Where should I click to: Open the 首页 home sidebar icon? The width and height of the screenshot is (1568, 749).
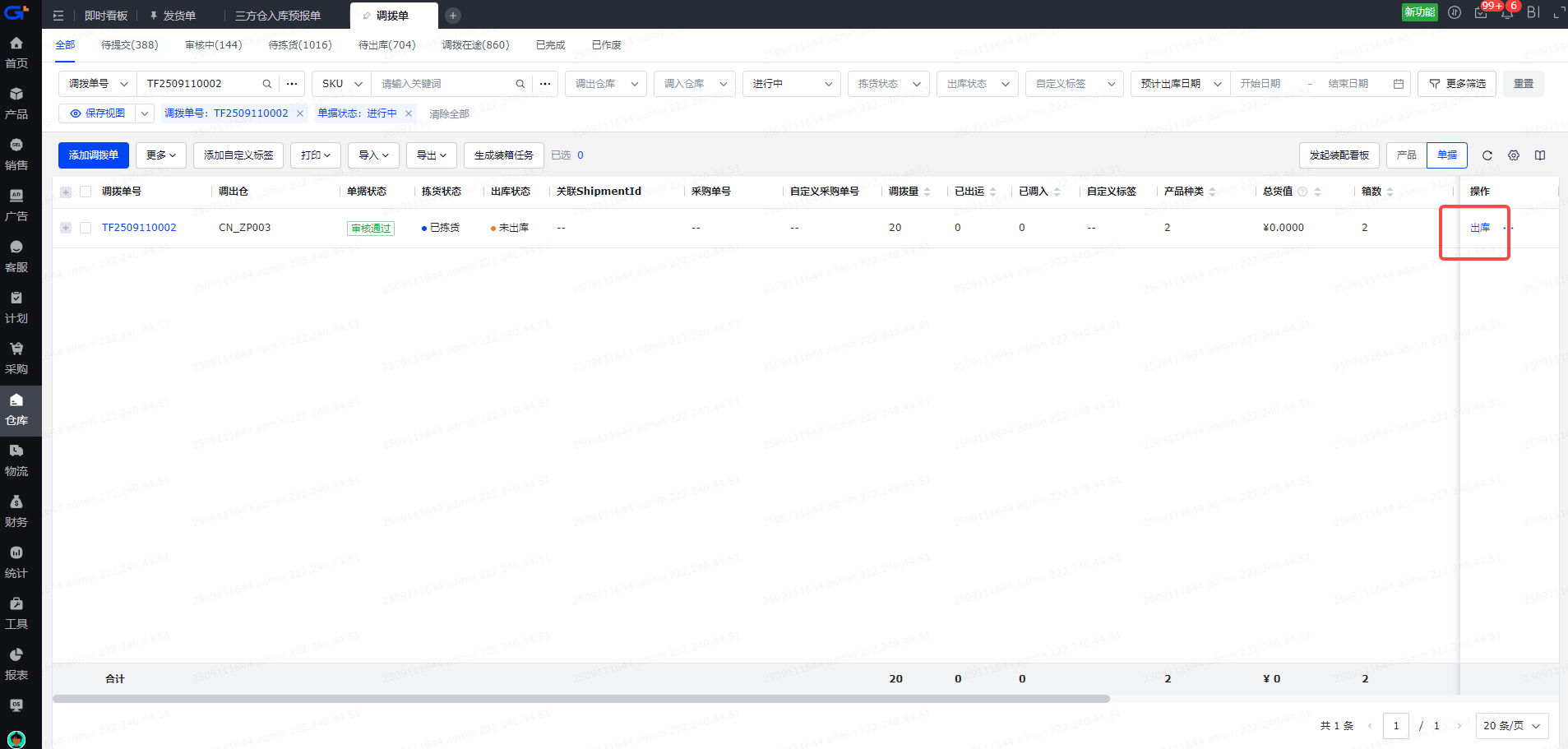click(x=16, y=53)
